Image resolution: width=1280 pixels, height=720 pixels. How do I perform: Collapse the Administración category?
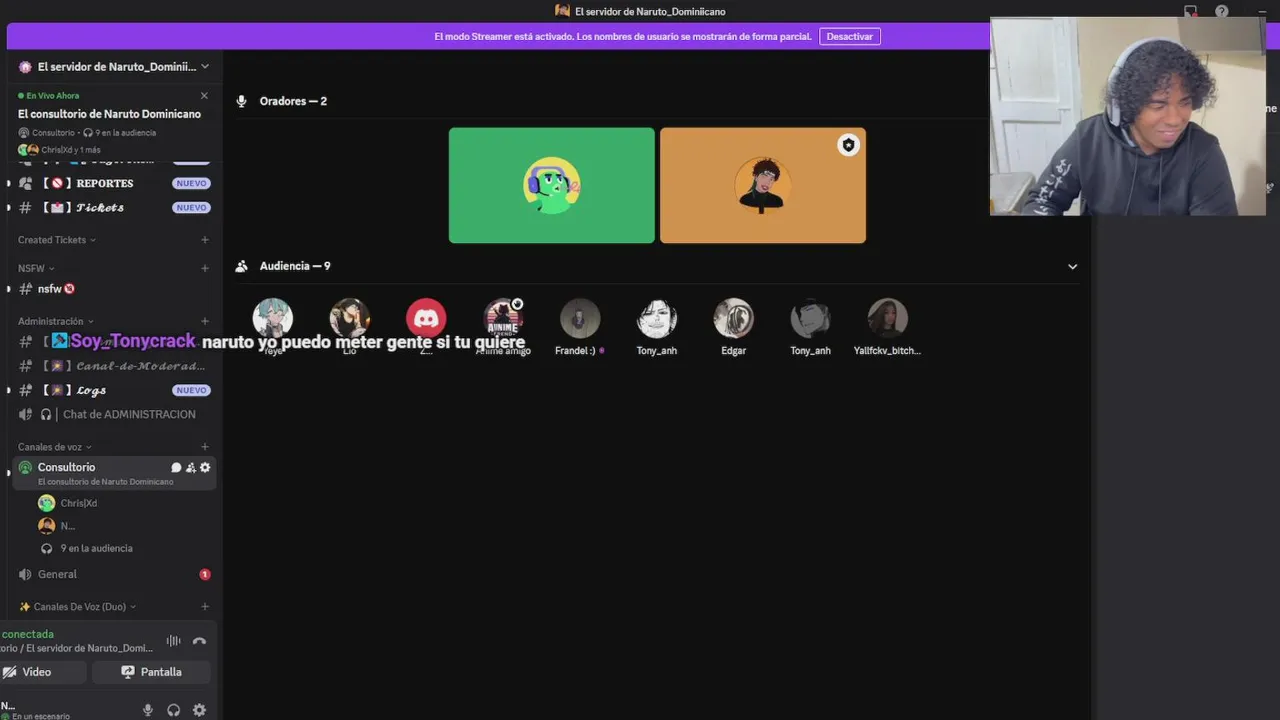tap(55, 321)
